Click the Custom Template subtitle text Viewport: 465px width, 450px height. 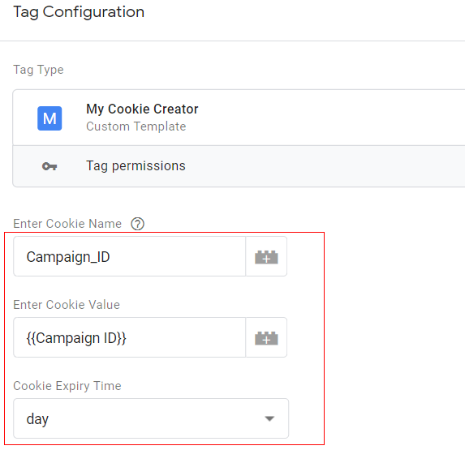(136, 127)
